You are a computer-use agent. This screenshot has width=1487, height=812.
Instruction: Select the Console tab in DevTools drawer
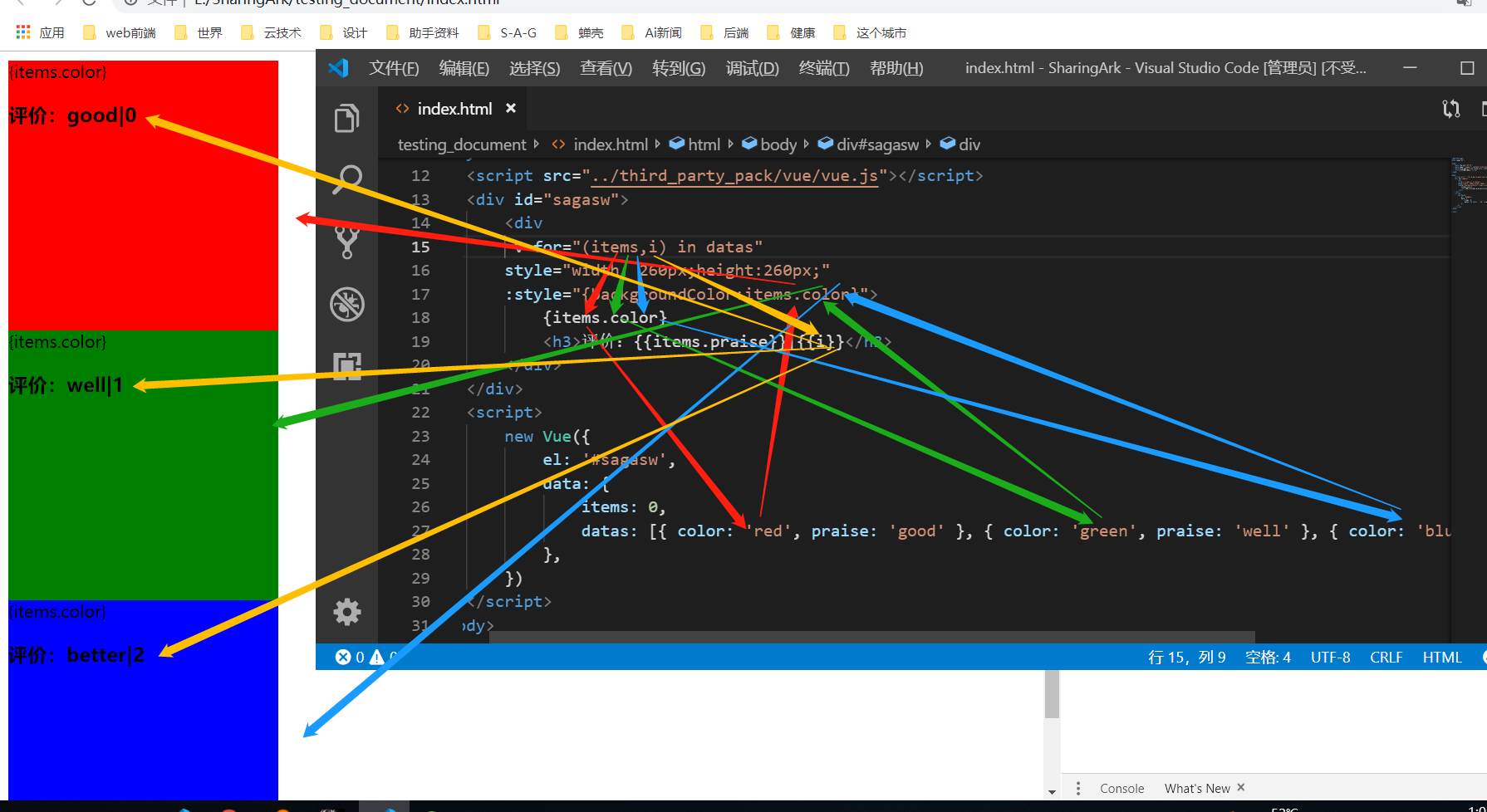[x=1121, y=788]
